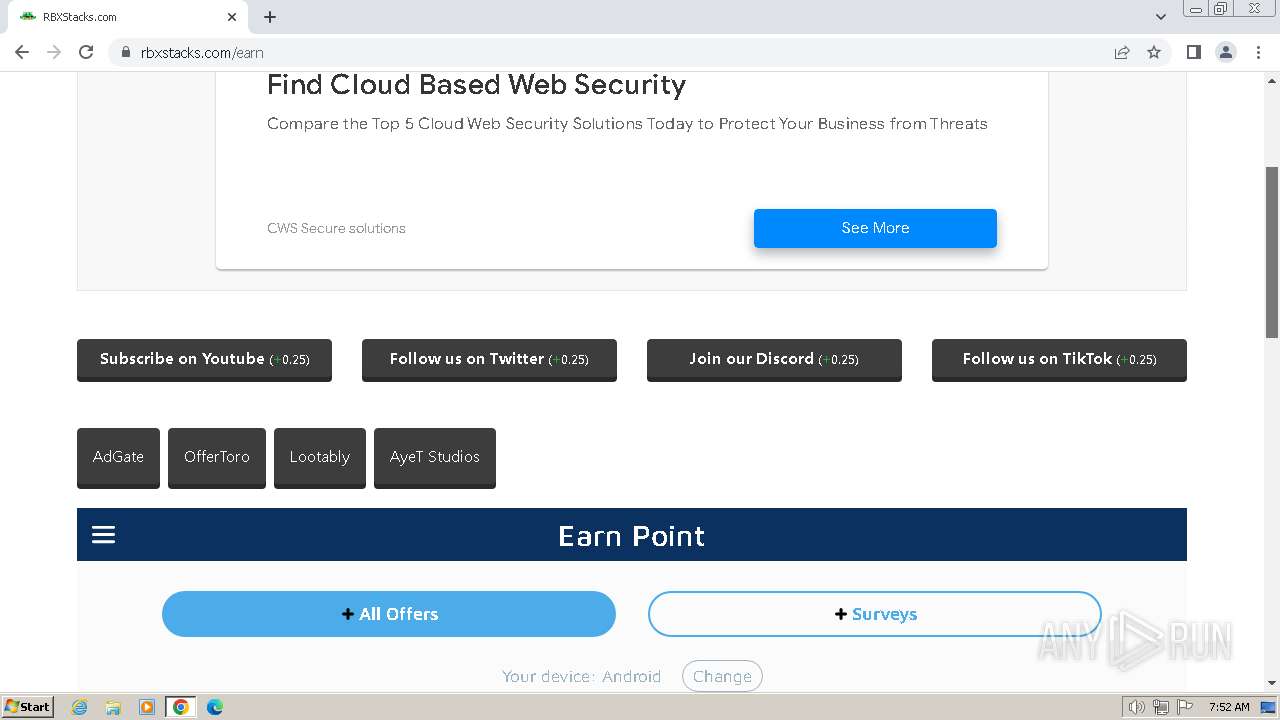Open the Windows Start menu
The width and height of the screenshot is (1280, 720).
pyautogui.click(x=27, y=706)
